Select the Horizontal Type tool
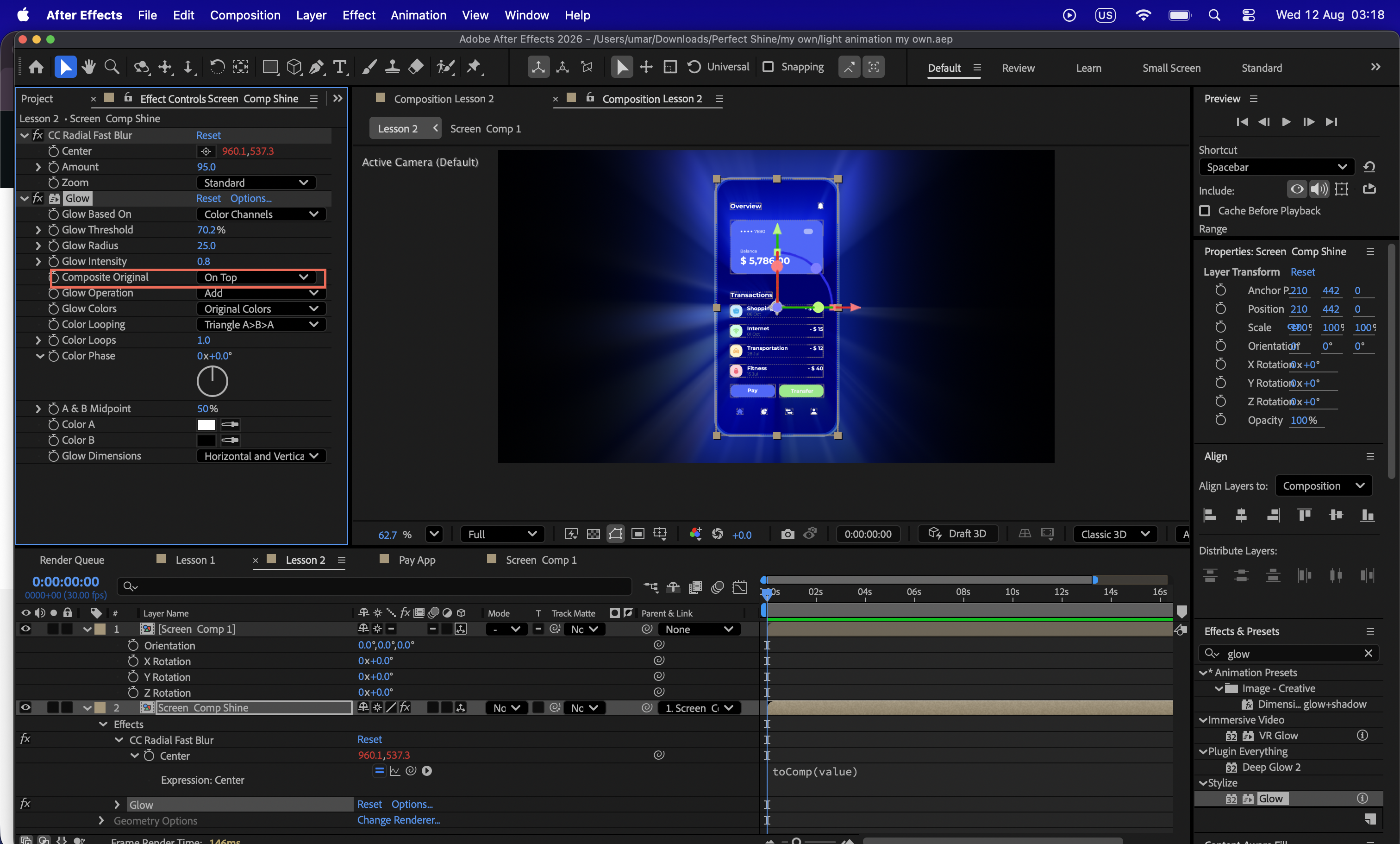This screenshot has height=844, width=1400. (x=340, y=67)
